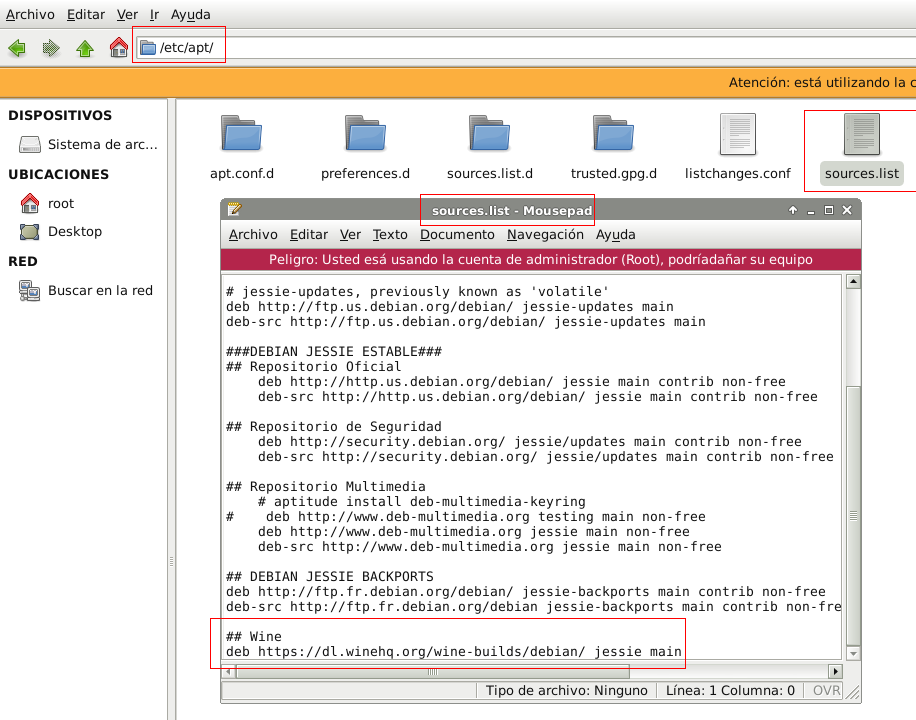This screenshot has height=720, width=916.
Task: Open the apt.conf.d folder
Action: click(242, 148)
